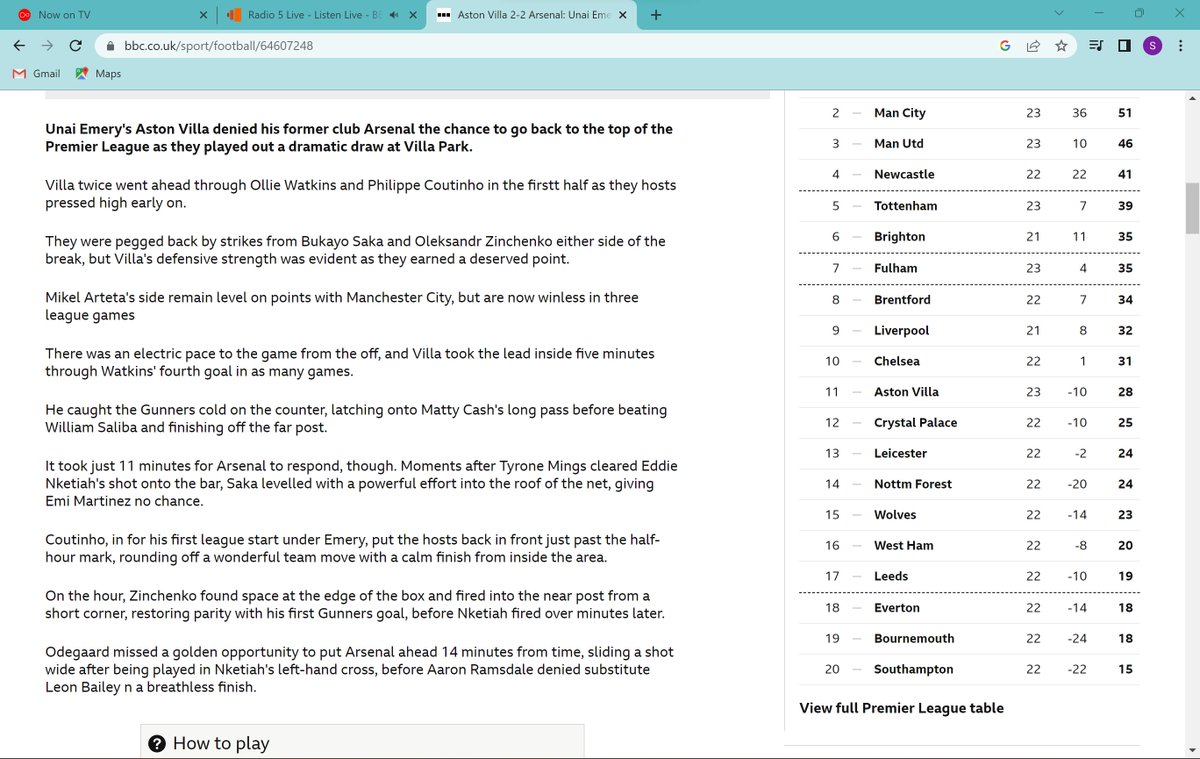The width and height of the screenshot is (1200, 759).
Task: Click Man City points value 51
Action: pyautogui.click(x=1125, y=113)
